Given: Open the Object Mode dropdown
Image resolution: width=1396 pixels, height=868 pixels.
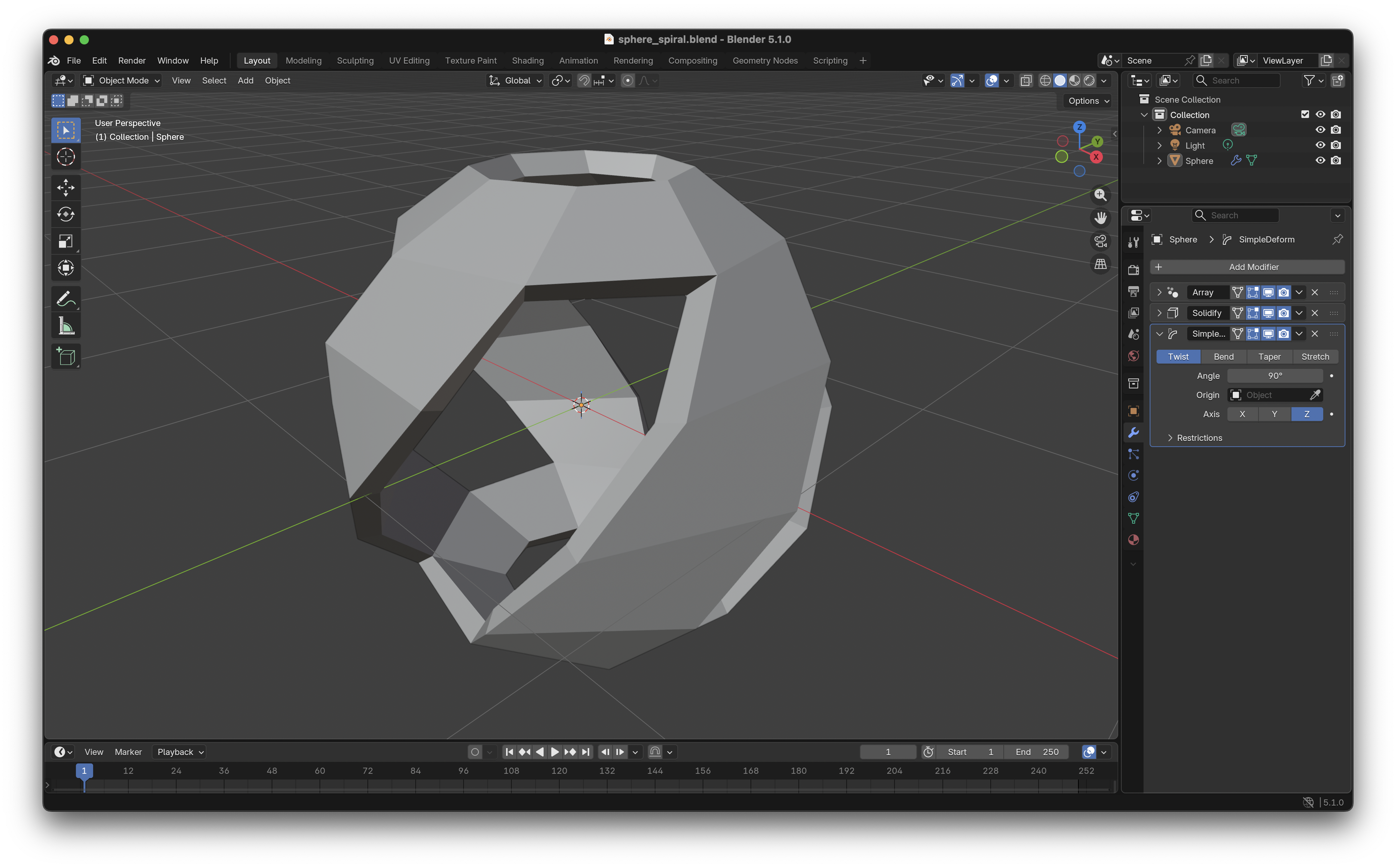Looking at the screenshot, I should (x=121, y=80).
